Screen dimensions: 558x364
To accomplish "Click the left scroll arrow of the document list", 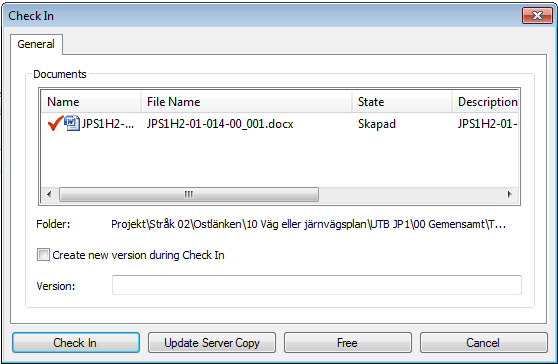I will point(49,194).
